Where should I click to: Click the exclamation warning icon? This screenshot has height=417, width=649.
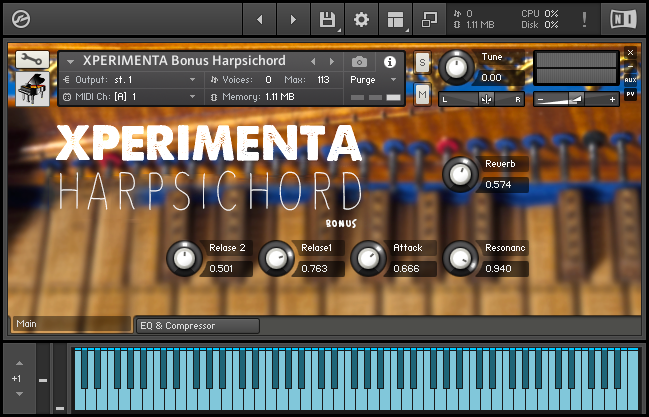[x=584, y=19]
